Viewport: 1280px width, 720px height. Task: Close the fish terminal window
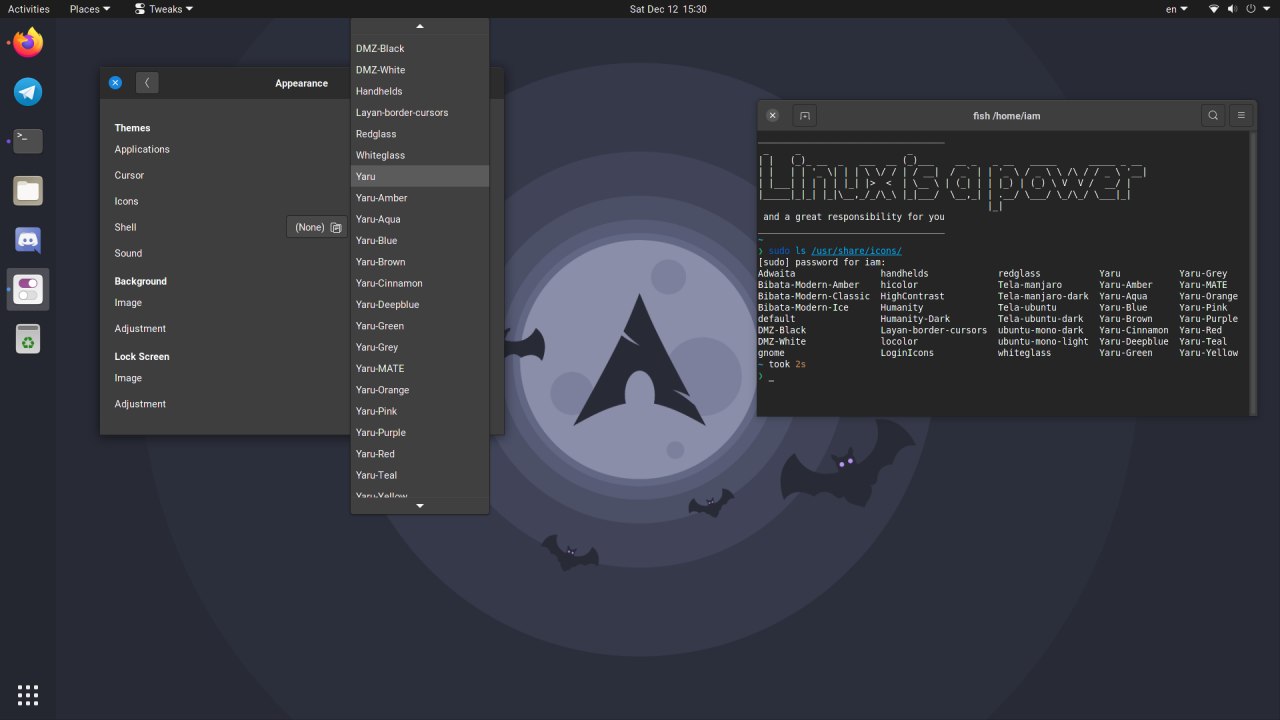pyautogui.click(x=772, y=115)
